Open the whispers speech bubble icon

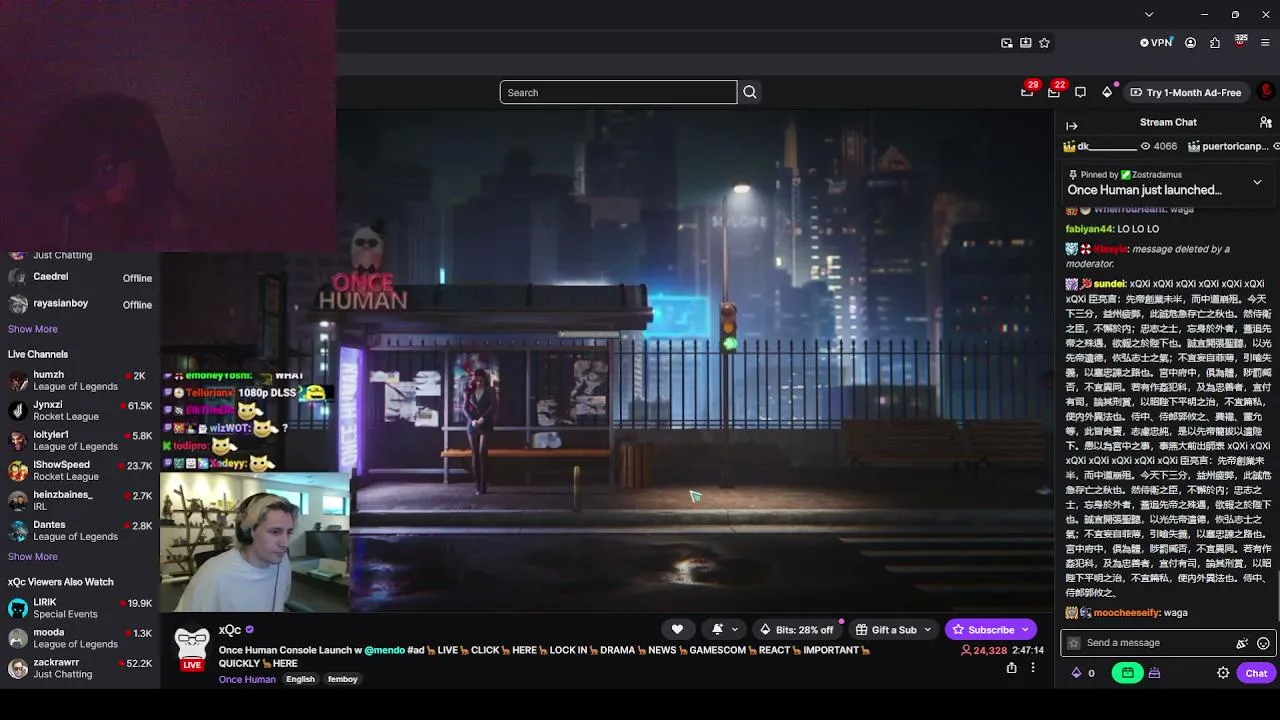1080,92
